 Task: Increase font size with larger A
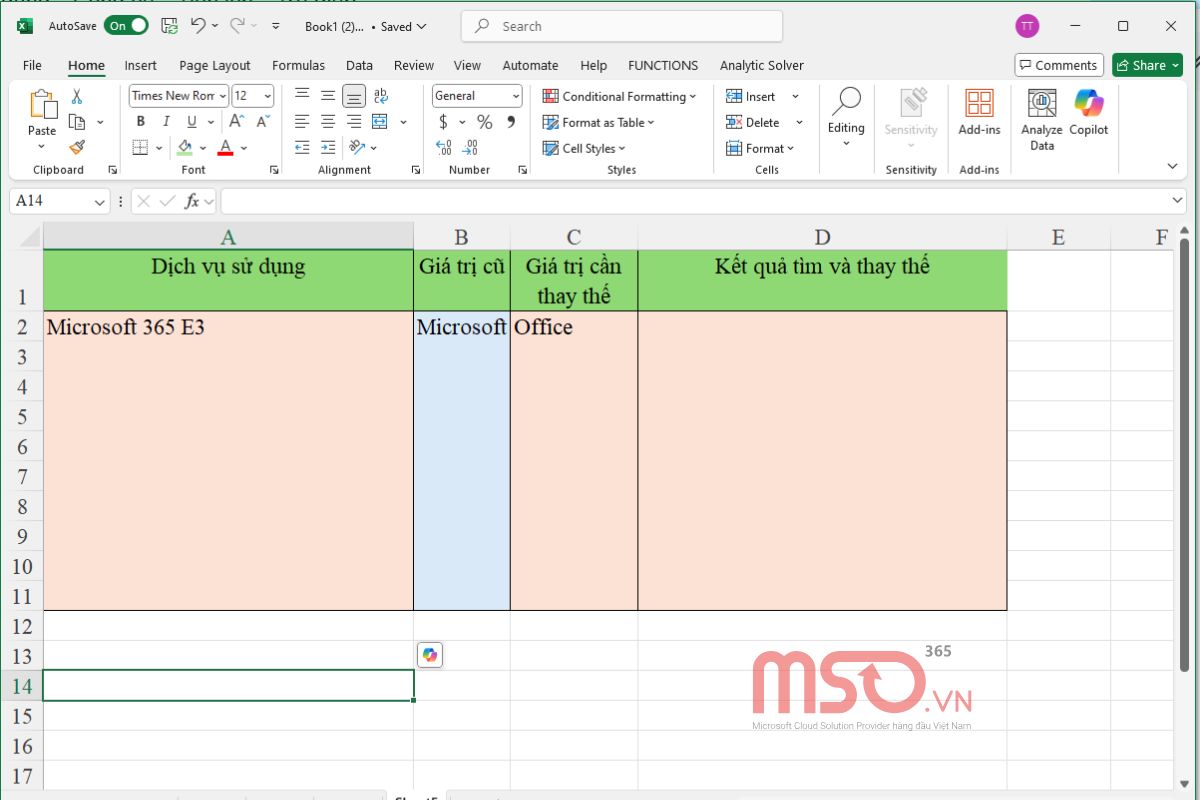236,122
